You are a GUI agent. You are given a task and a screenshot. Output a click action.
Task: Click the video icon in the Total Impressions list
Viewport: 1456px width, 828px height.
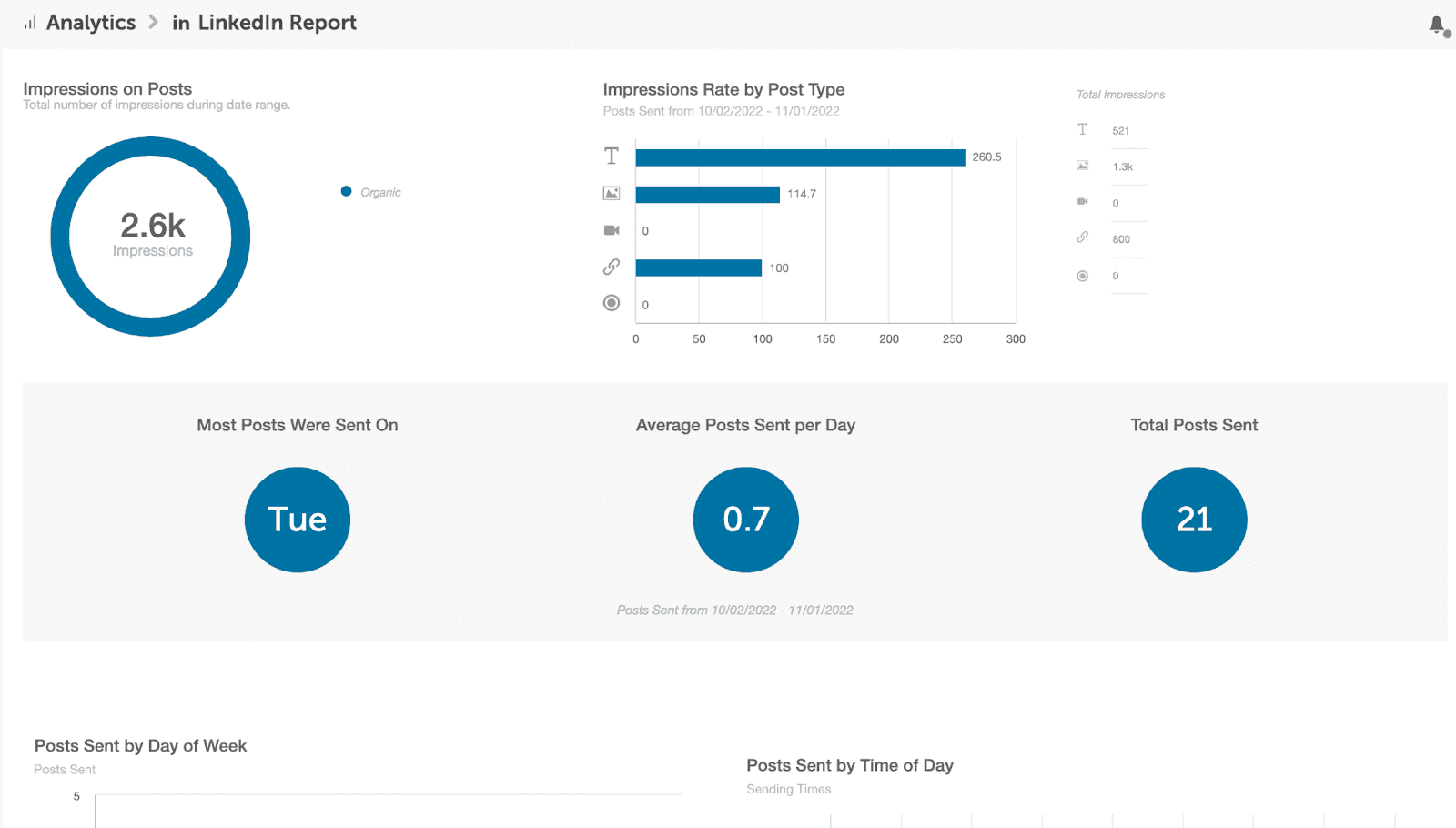[x=1082, y=202]
